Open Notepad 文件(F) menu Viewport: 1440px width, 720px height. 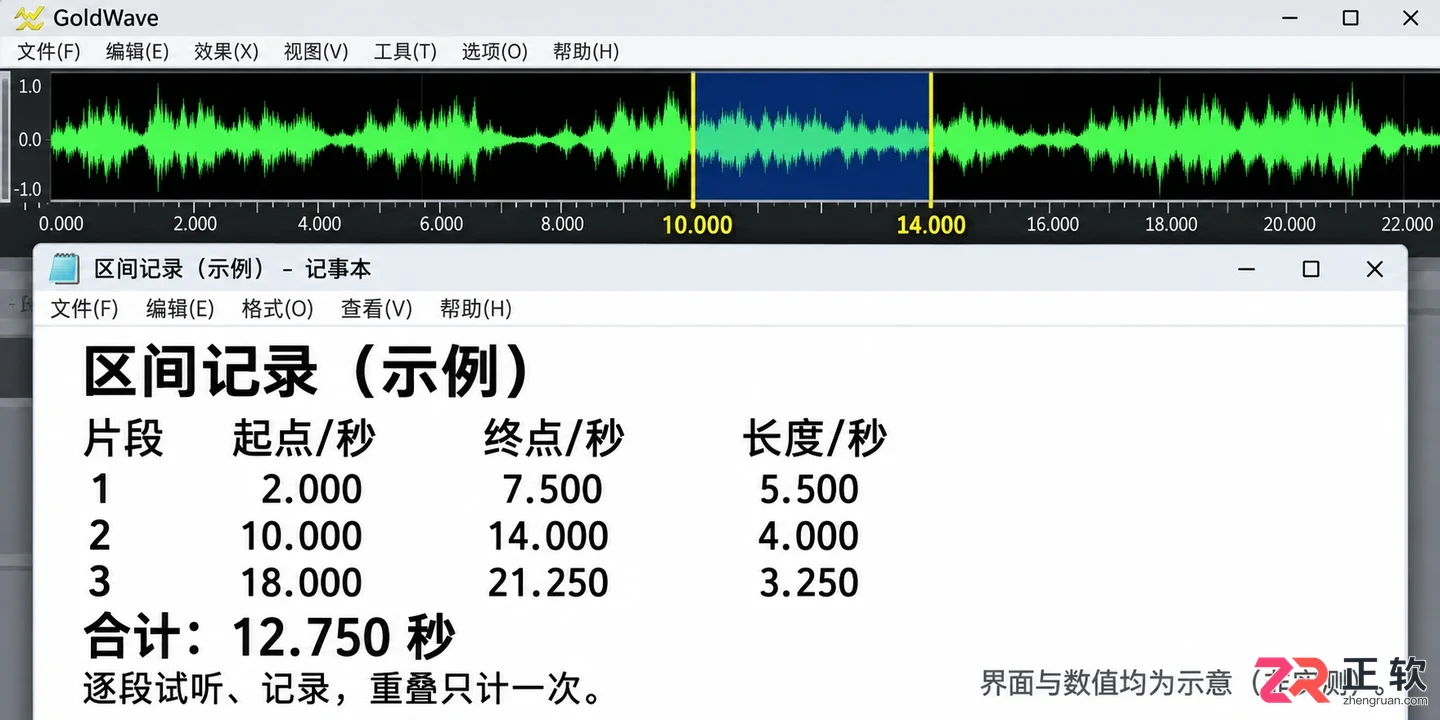[x=84, y=309]
